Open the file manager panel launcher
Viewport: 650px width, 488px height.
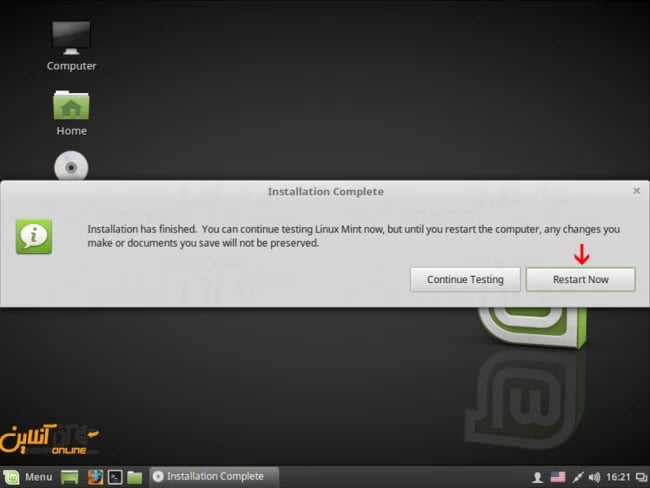click(135, 477)
